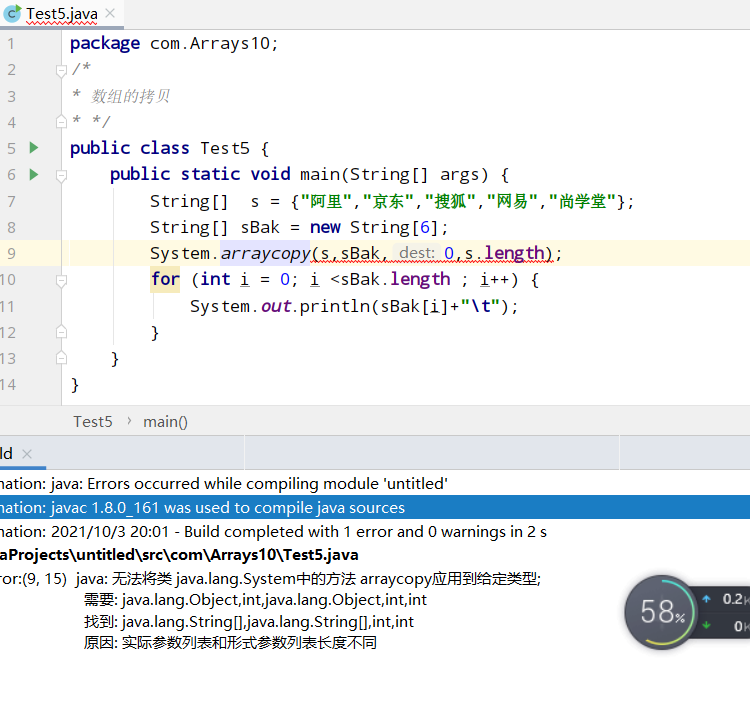This screenshot has width=750, height=712.
Task: Click the comment text 数组的拷贝
Action: point(131,96)
